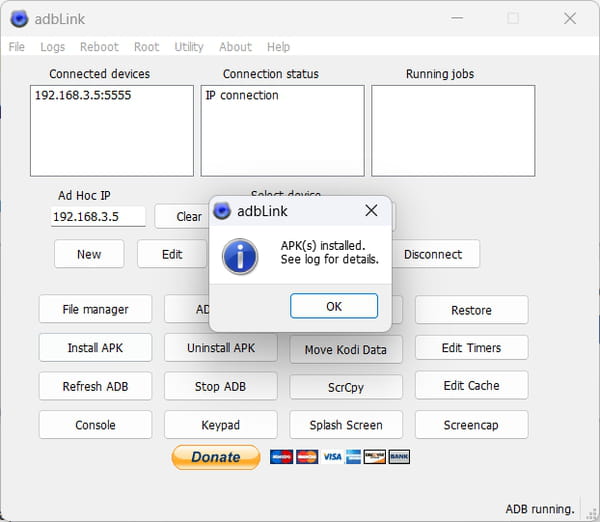Click the Restore button

[x=471, y=310]
